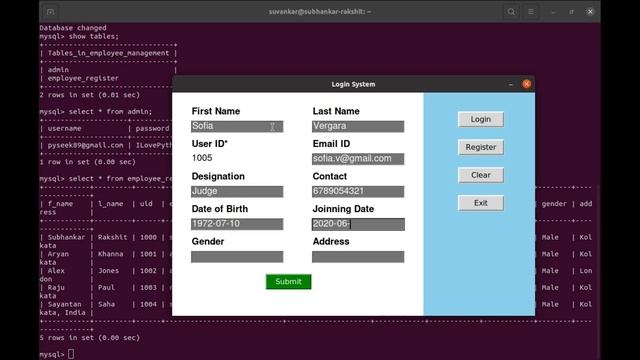The image size is (640, 360).
Task: Select 'pyseek09@gmail.com' username in terminal
Action: point(85,145)
